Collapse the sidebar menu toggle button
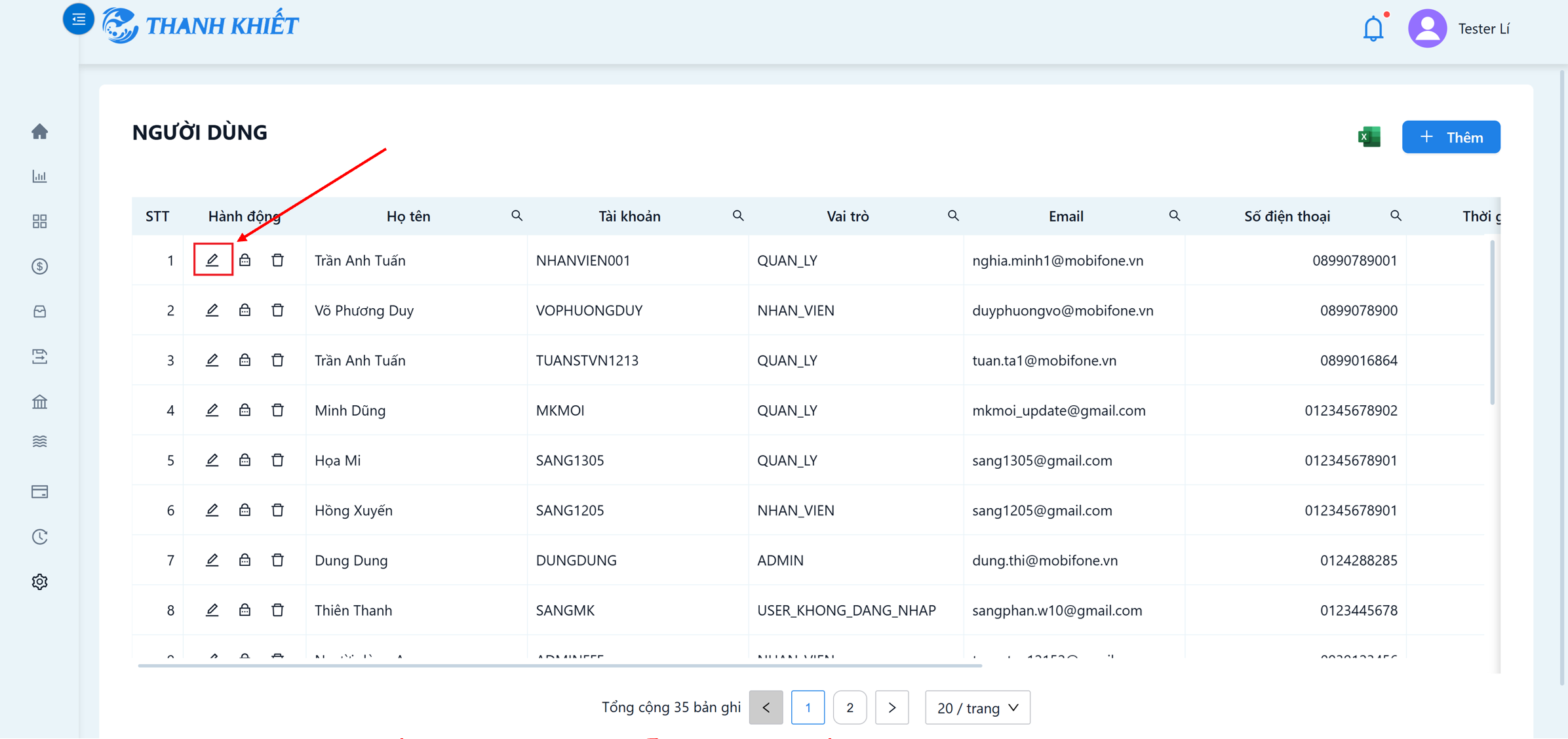Screen dimensions: 1568x739 point(78,19)
